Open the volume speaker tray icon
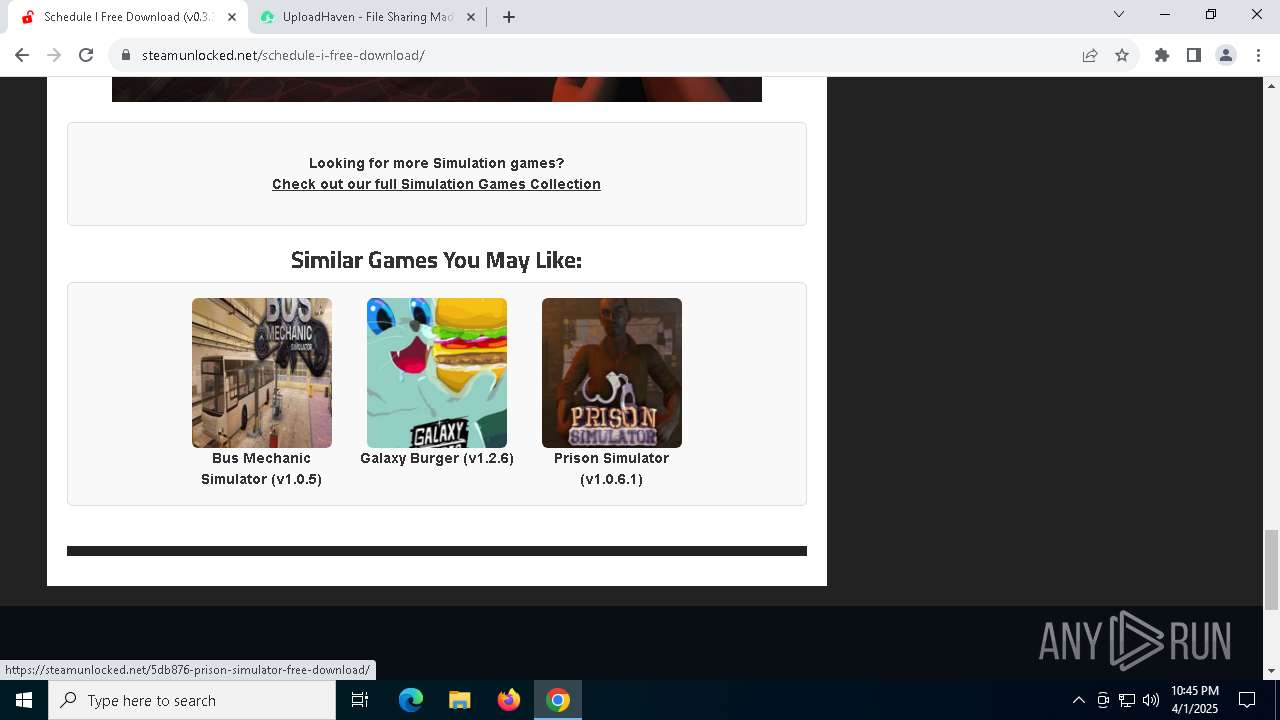 point(1151,700)
